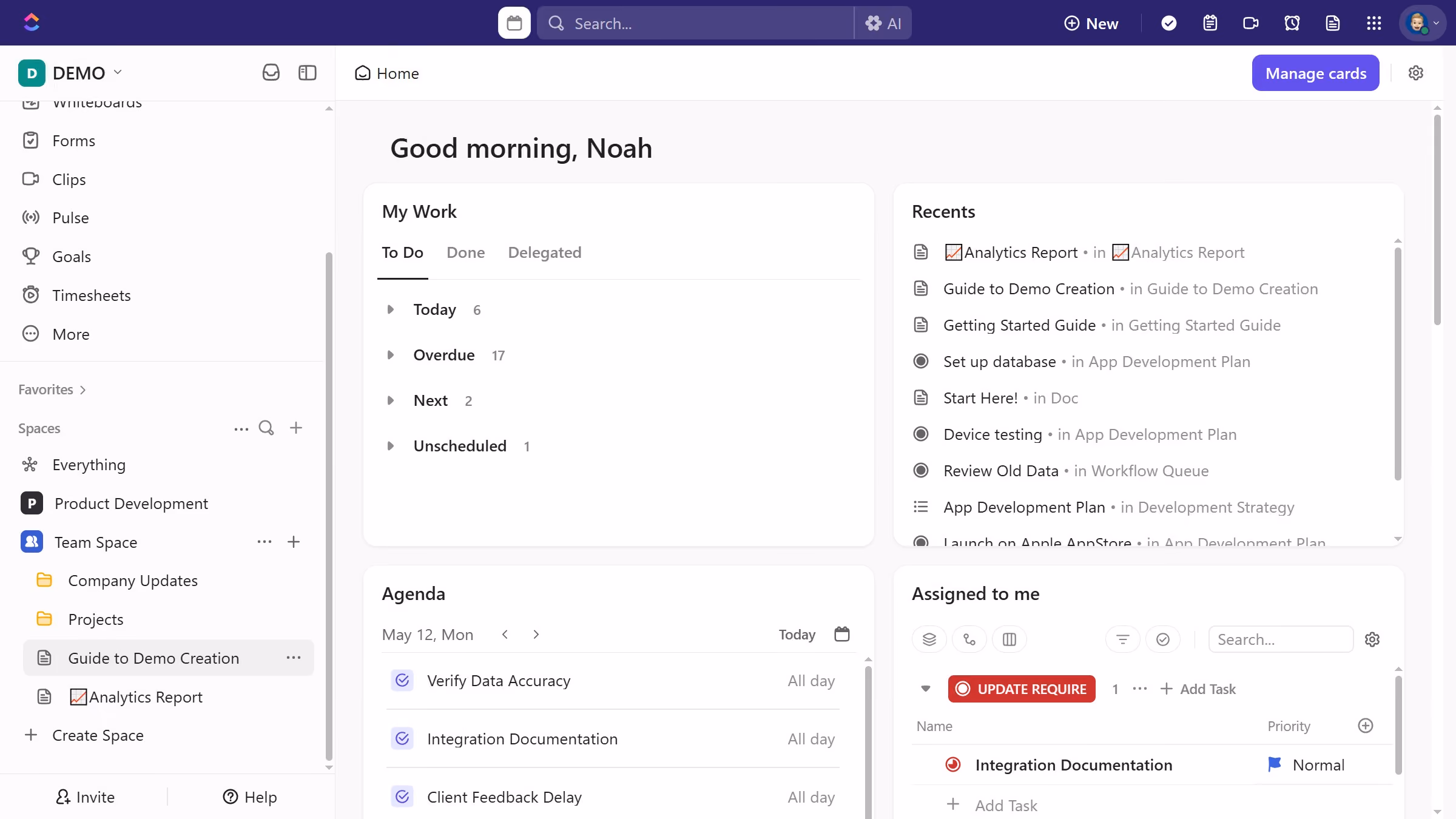Open the notepad icon in top bar
The image size is (1456, 819).
click(x=1210, y=23)
